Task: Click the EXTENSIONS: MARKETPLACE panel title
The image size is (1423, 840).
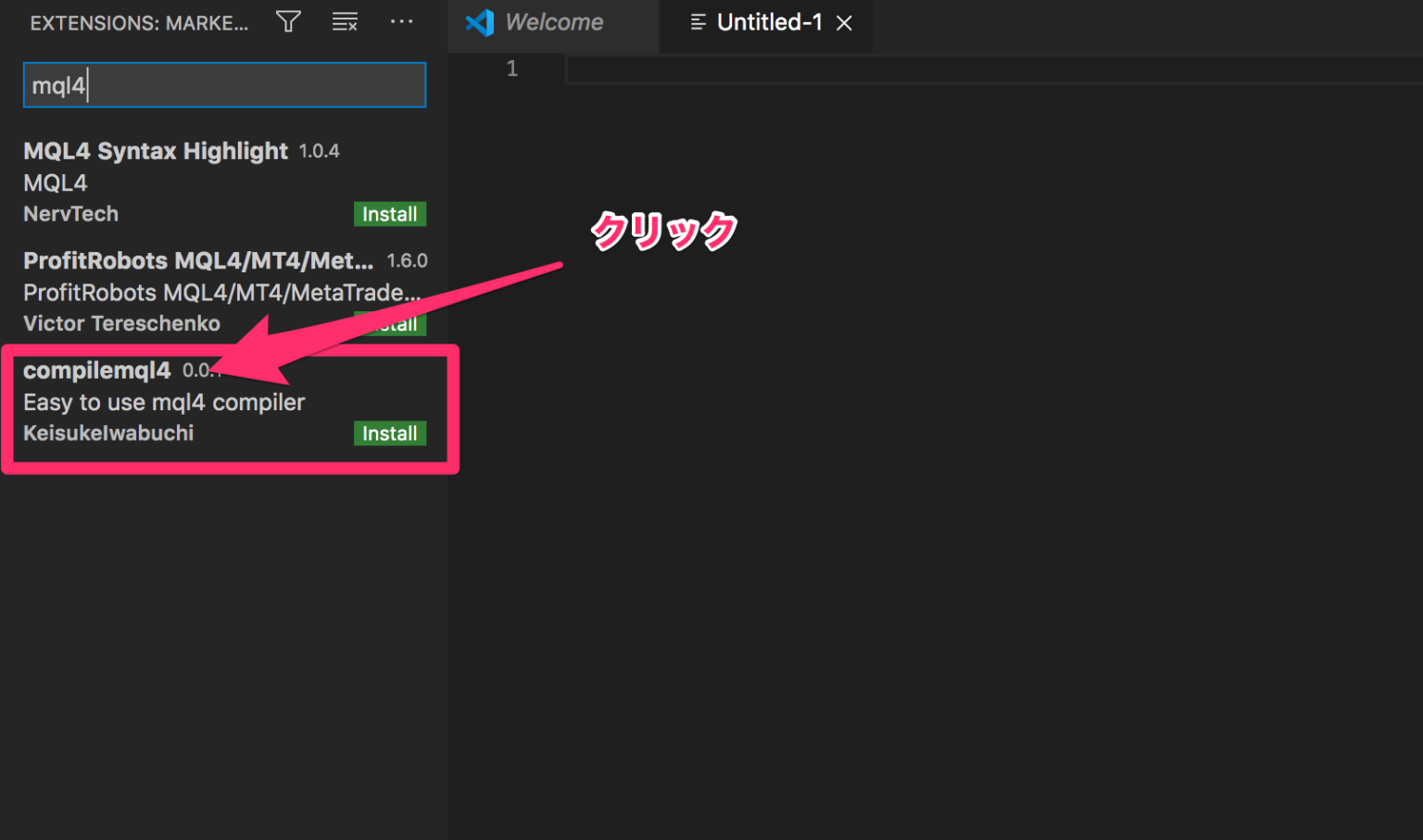Action: (x=139, y=23)
